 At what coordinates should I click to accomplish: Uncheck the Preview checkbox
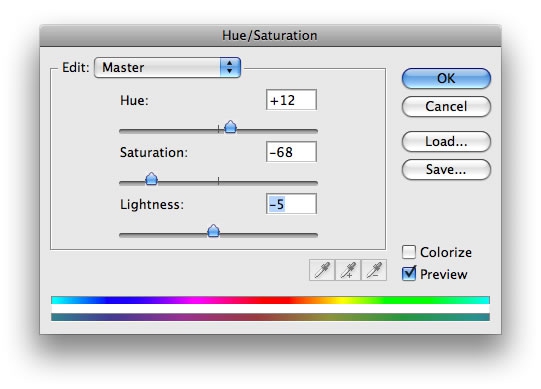409,274
